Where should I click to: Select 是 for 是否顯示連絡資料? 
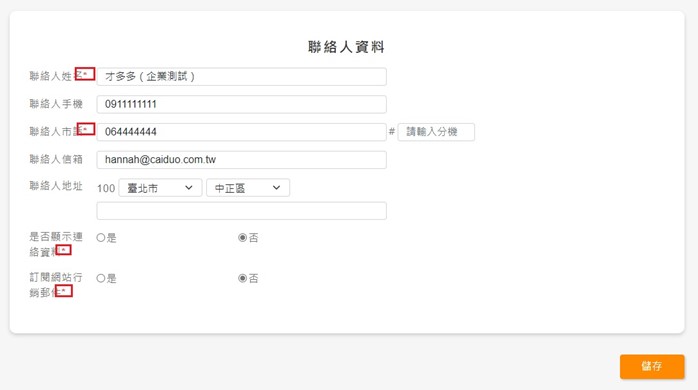pyautogui.click(x=101, y=238)
